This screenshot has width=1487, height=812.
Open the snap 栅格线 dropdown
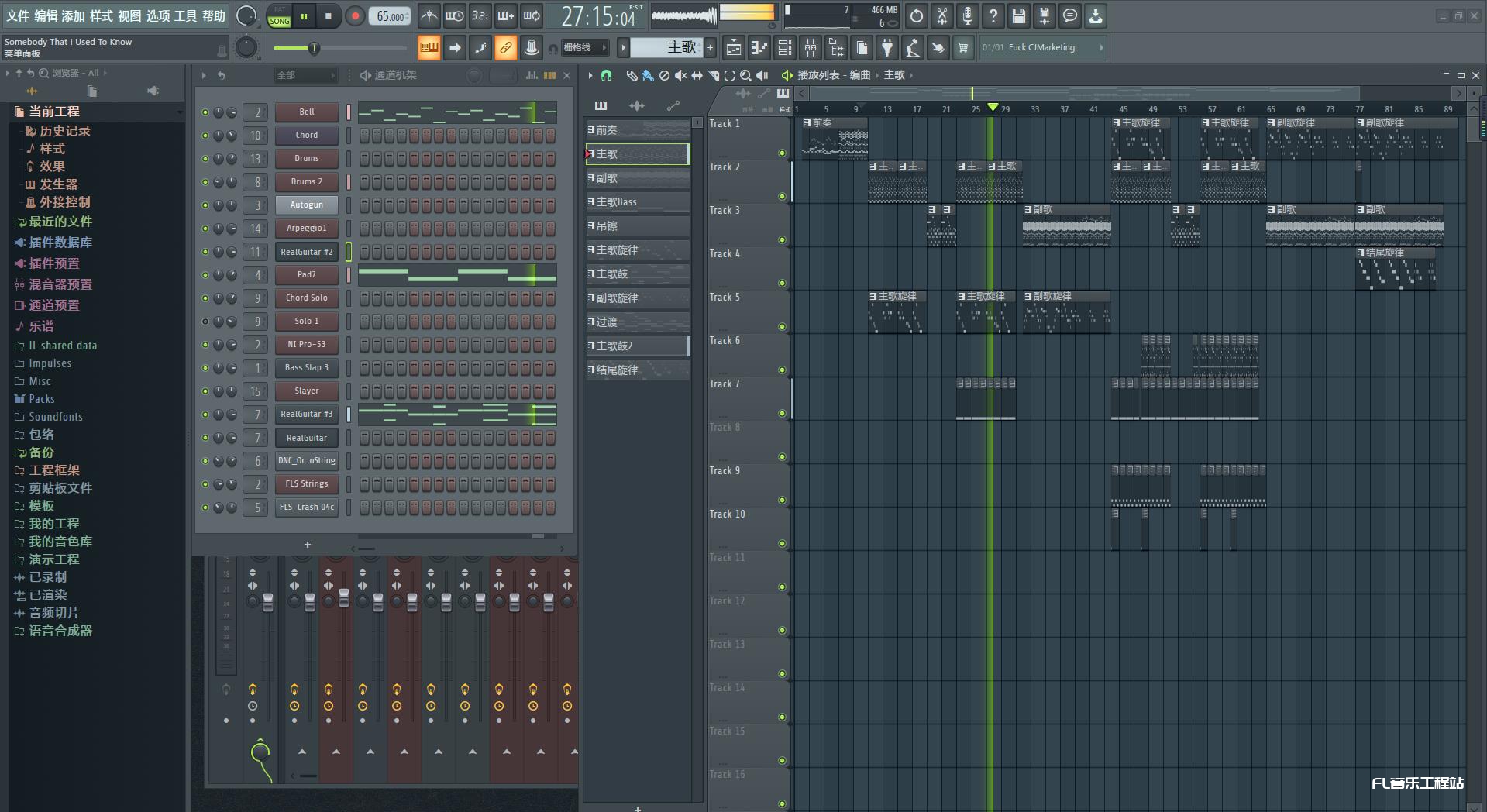point(586,48)
